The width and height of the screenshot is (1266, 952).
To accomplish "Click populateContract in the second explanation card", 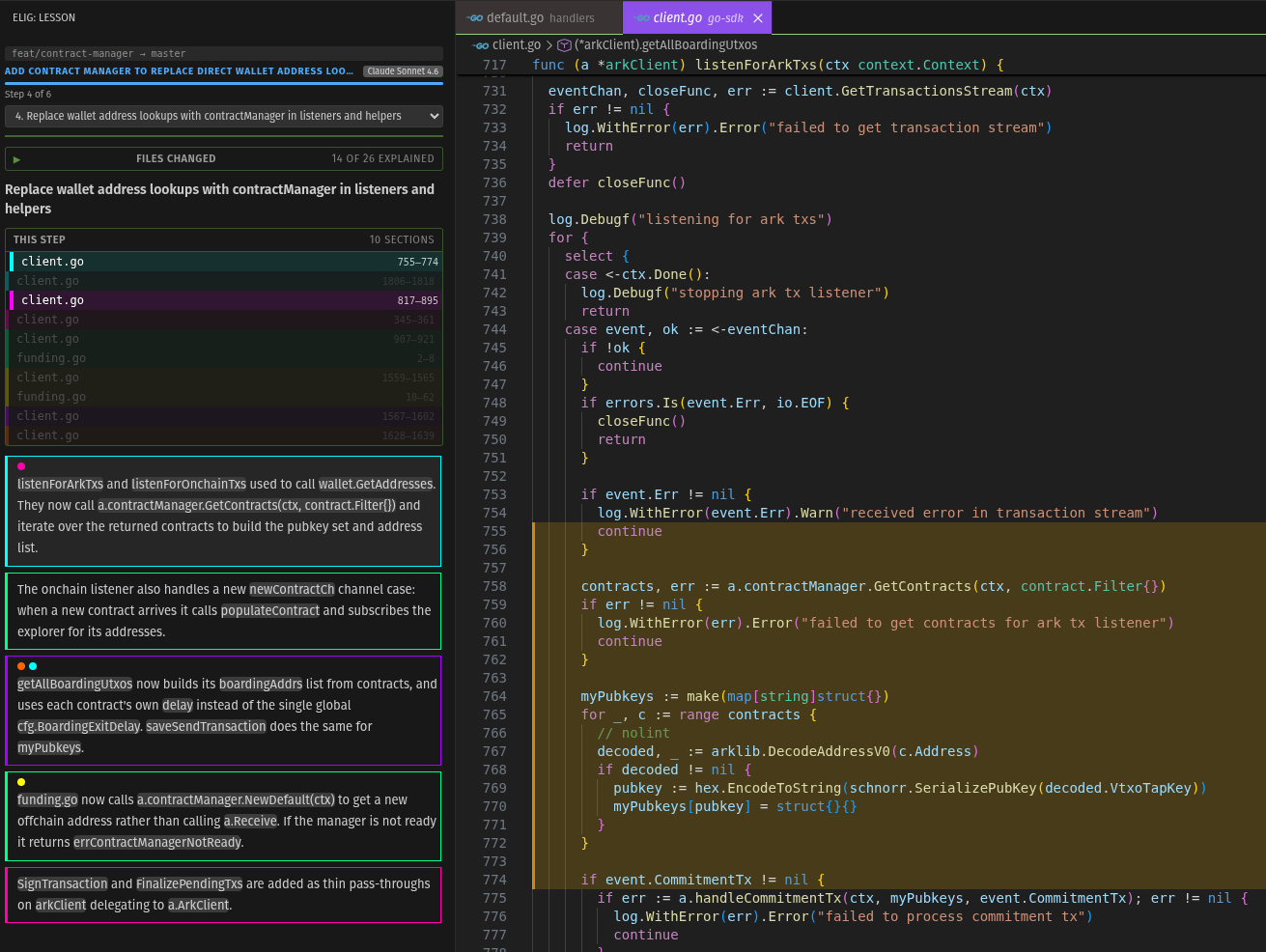I will pyautogui.click(x=270, y=610).
